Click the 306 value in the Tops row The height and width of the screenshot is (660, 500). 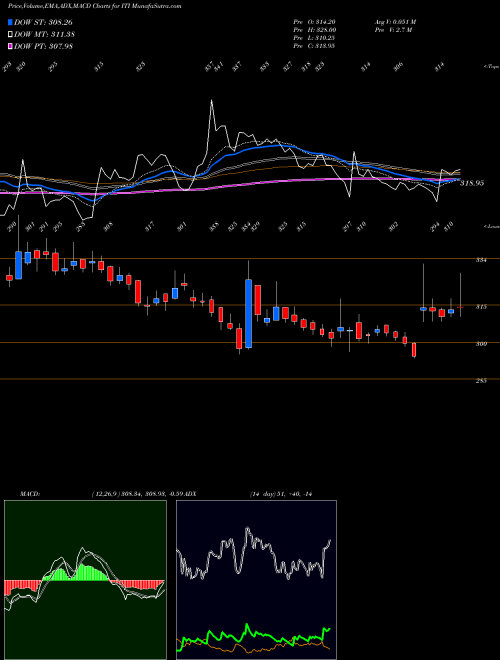point(398,66)
